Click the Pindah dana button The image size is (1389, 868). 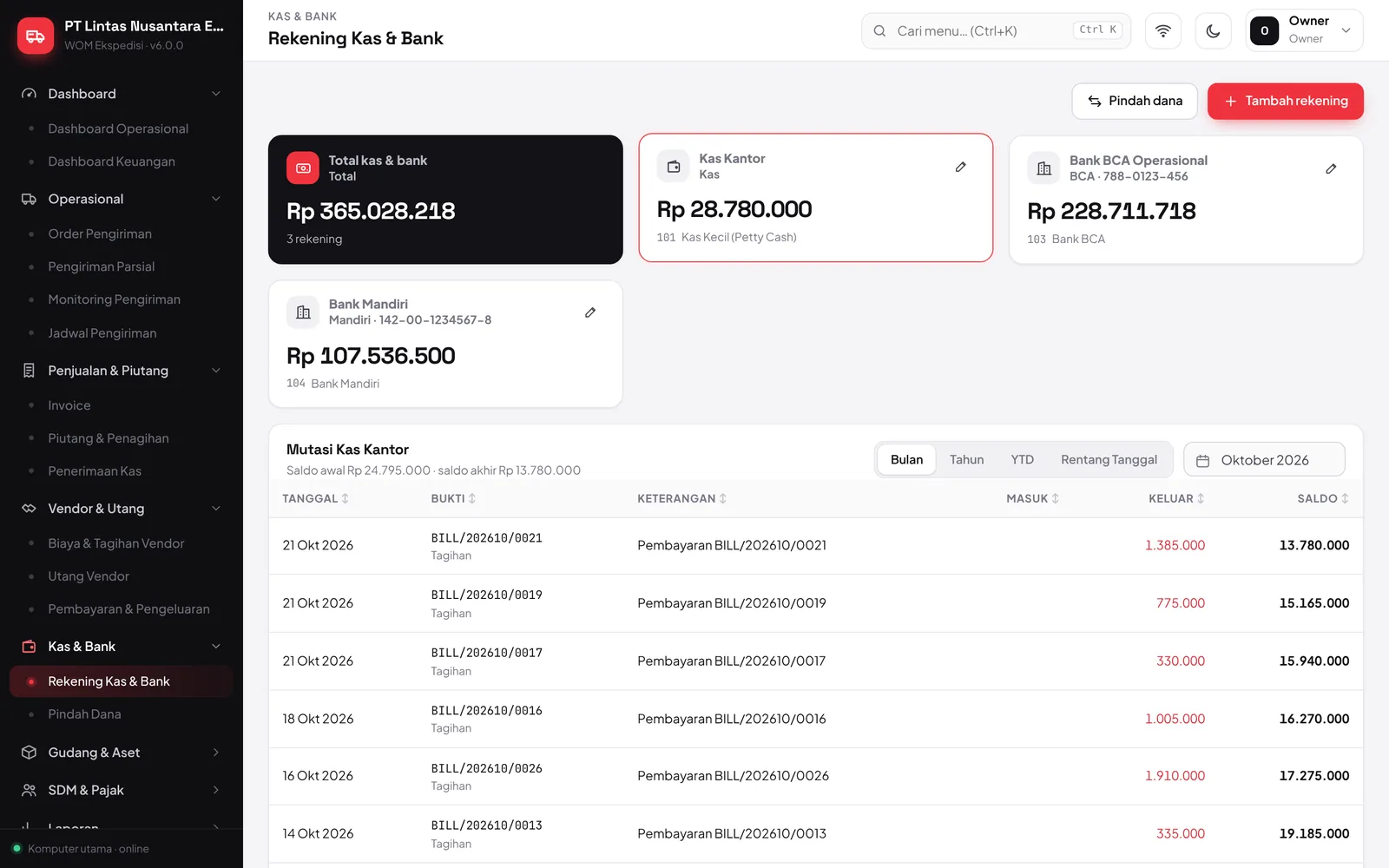coord(1135,101)
